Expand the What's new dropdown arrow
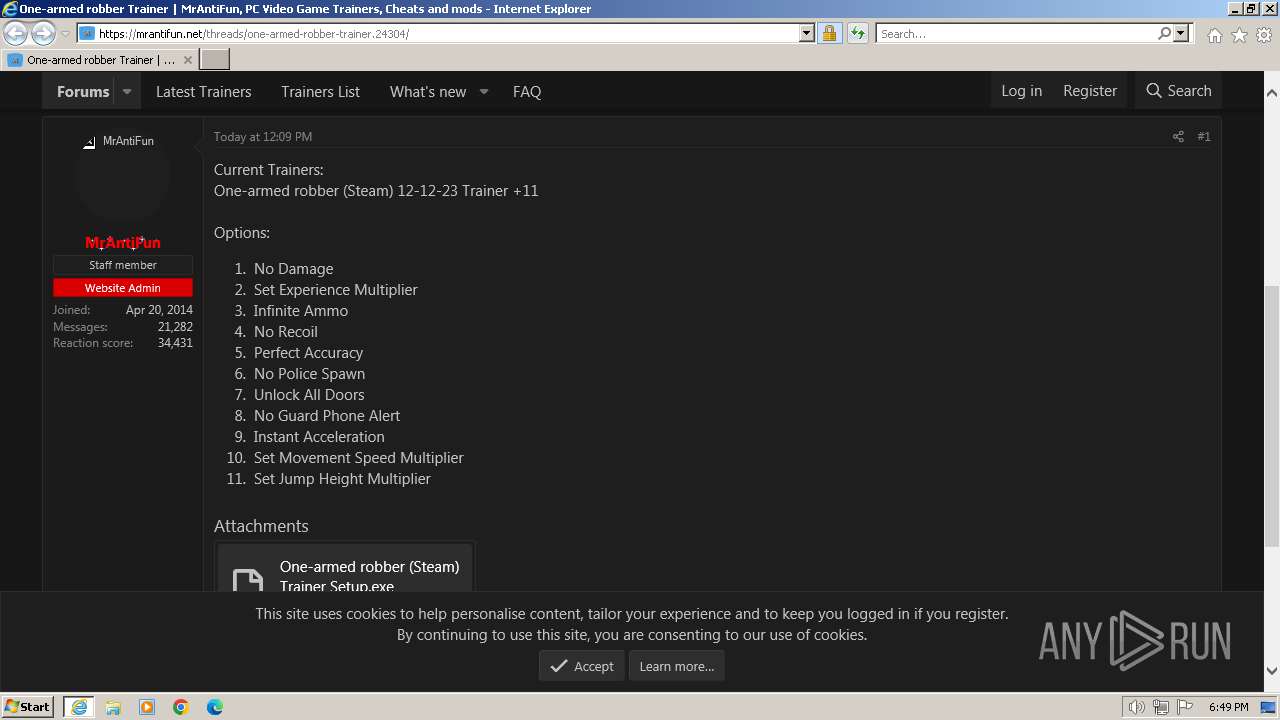The width and height of the screenshot is (1280, 720). click(x=483, y=91)
